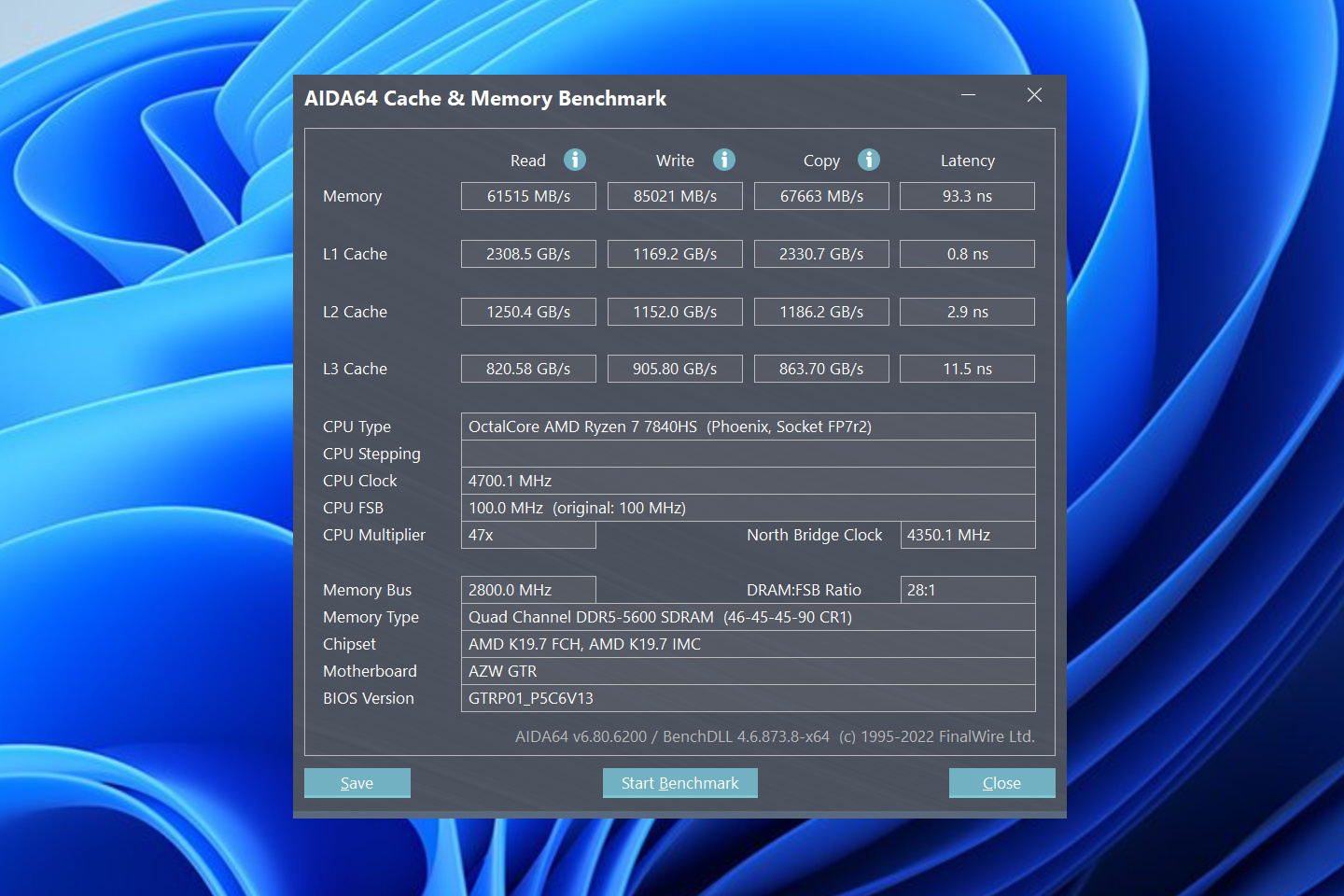Click the CPU Type label

pyautogui.click(x=357, y=427)
